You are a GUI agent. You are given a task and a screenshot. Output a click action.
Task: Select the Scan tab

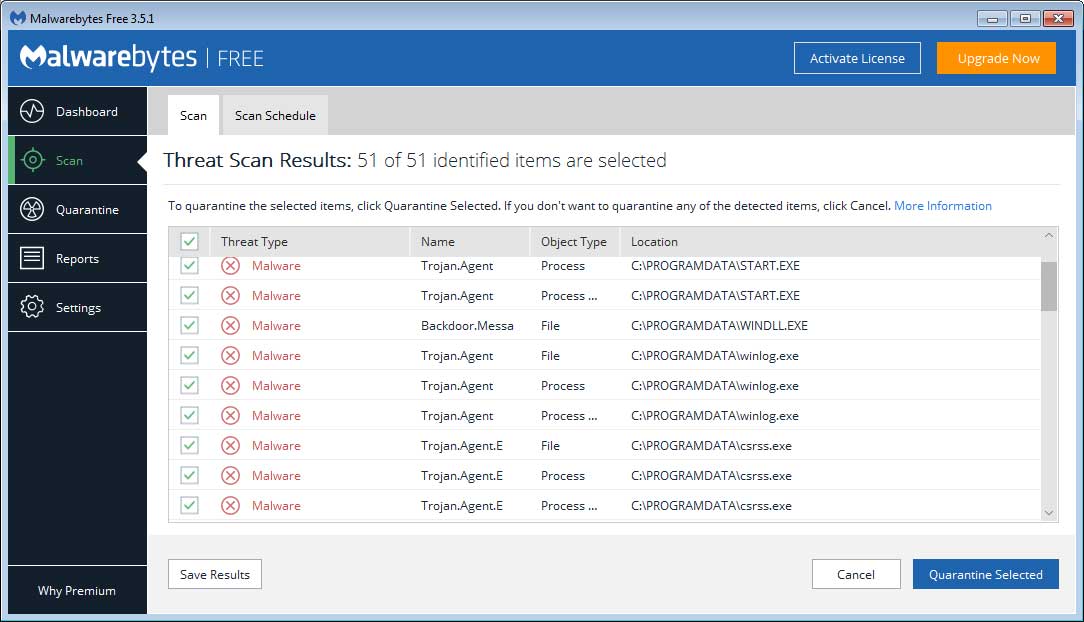click(x=192, y=115)
